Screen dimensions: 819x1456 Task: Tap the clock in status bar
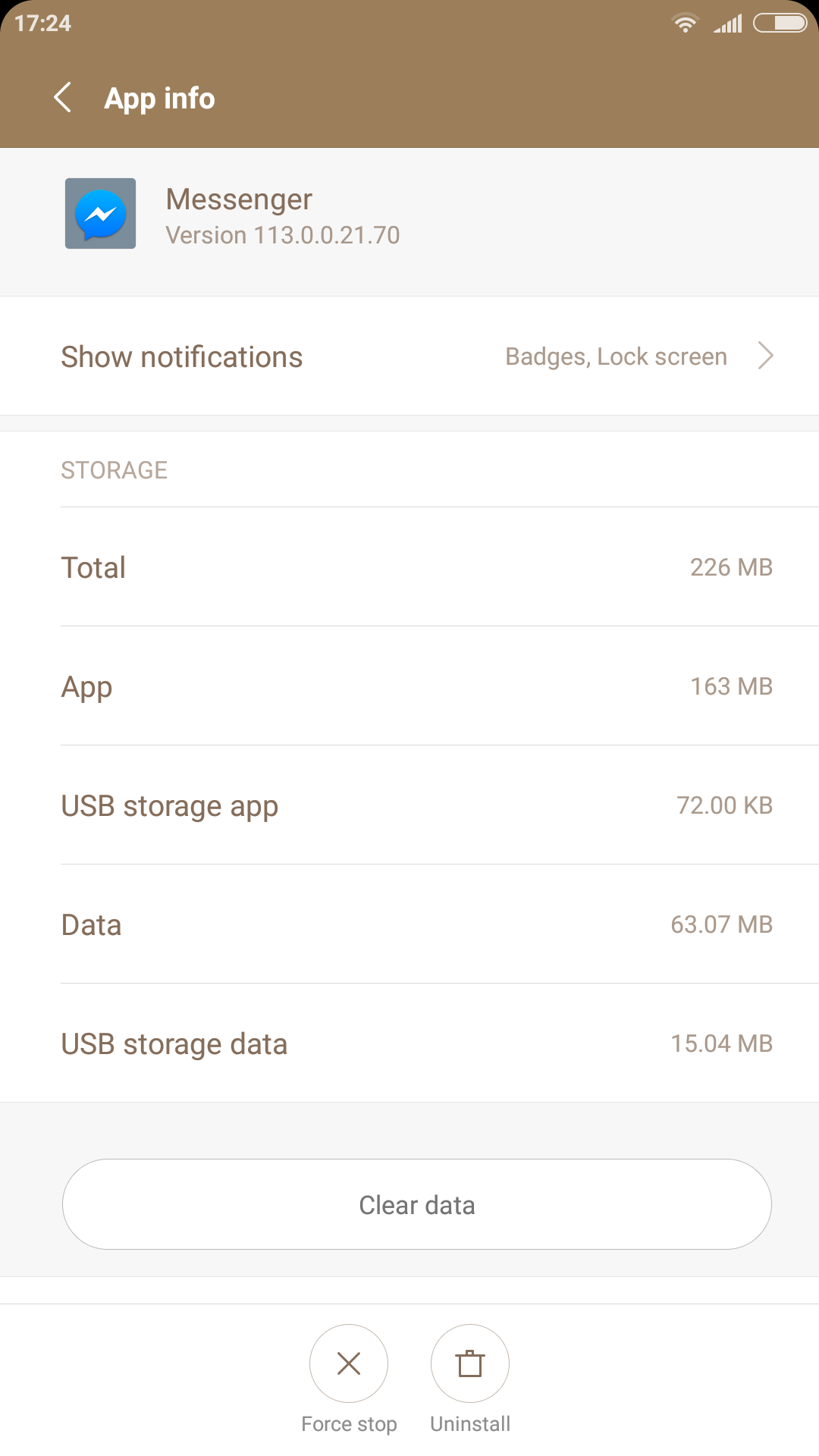pos(42,24)
